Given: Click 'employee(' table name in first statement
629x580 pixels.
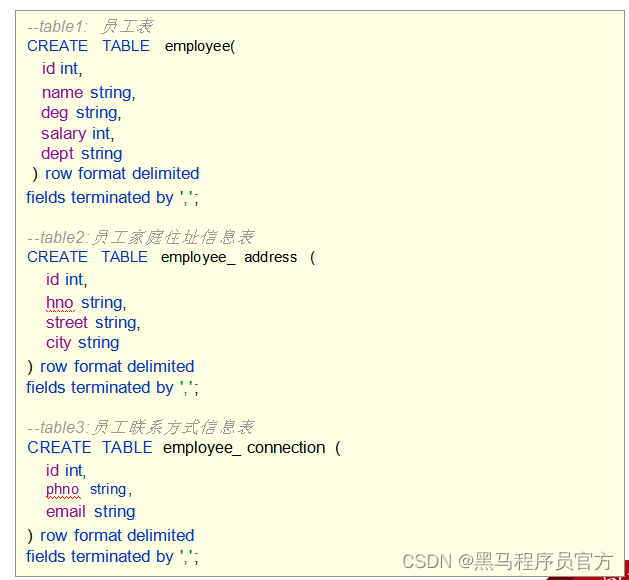Looking at the screenshot, I should coord(200,47).
